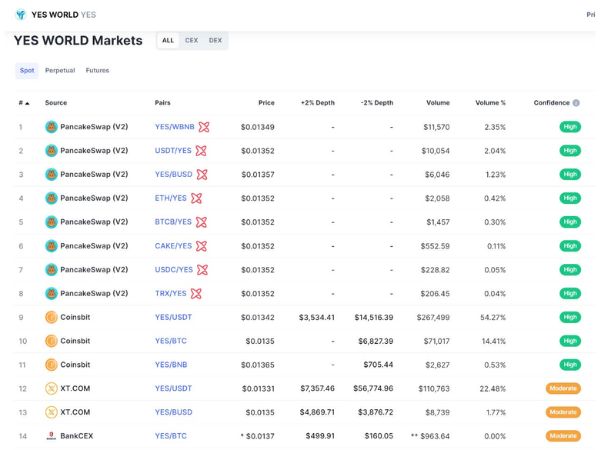Sort by the +2% Depth header
600x450 pixels.
point(318,103)
